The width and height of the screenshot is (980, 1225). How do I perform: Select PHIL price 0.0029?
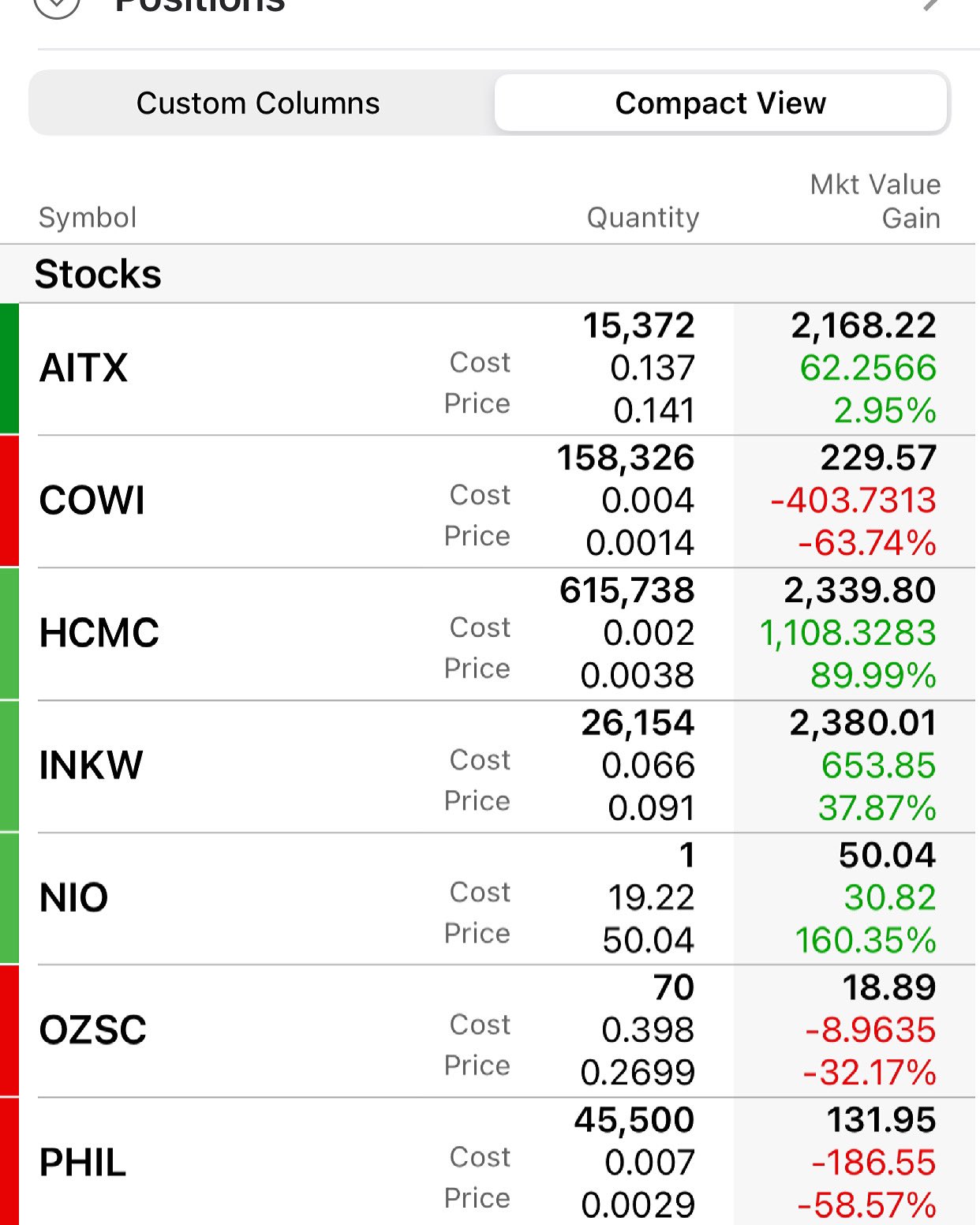[x=638, y=1205]
